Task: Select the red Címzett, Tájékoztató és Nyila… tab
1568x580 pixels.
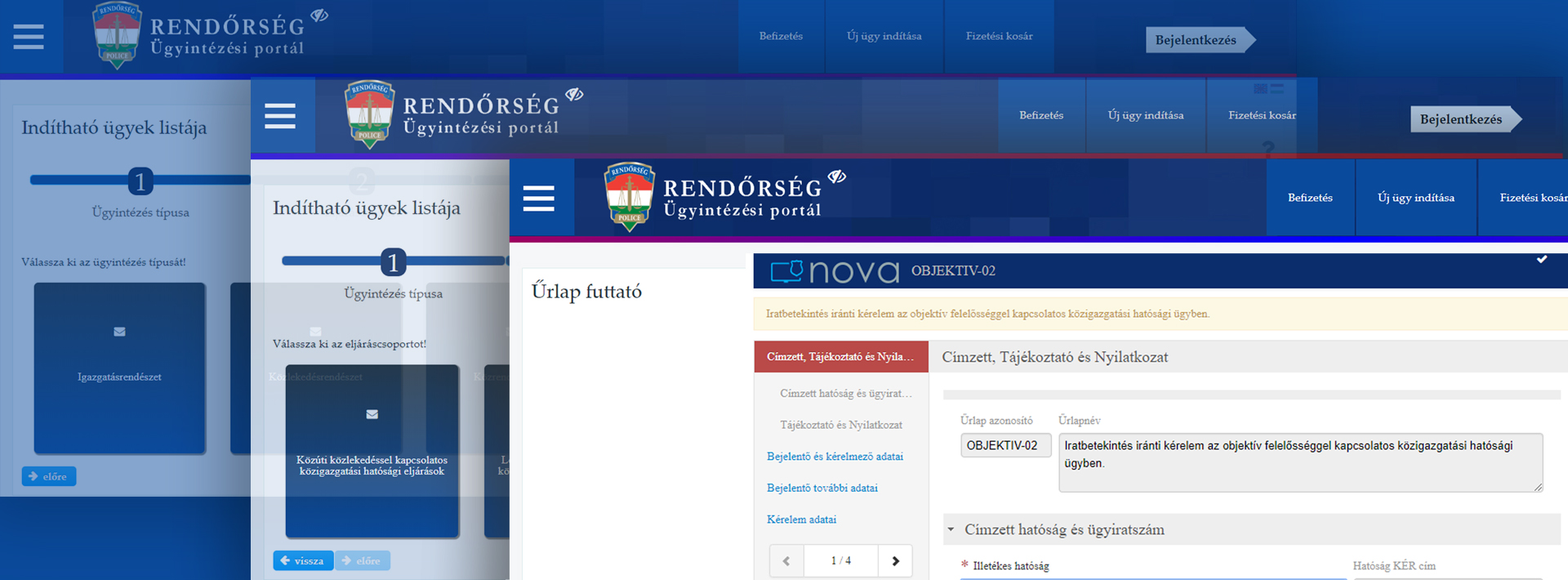Action: [840, 357]
